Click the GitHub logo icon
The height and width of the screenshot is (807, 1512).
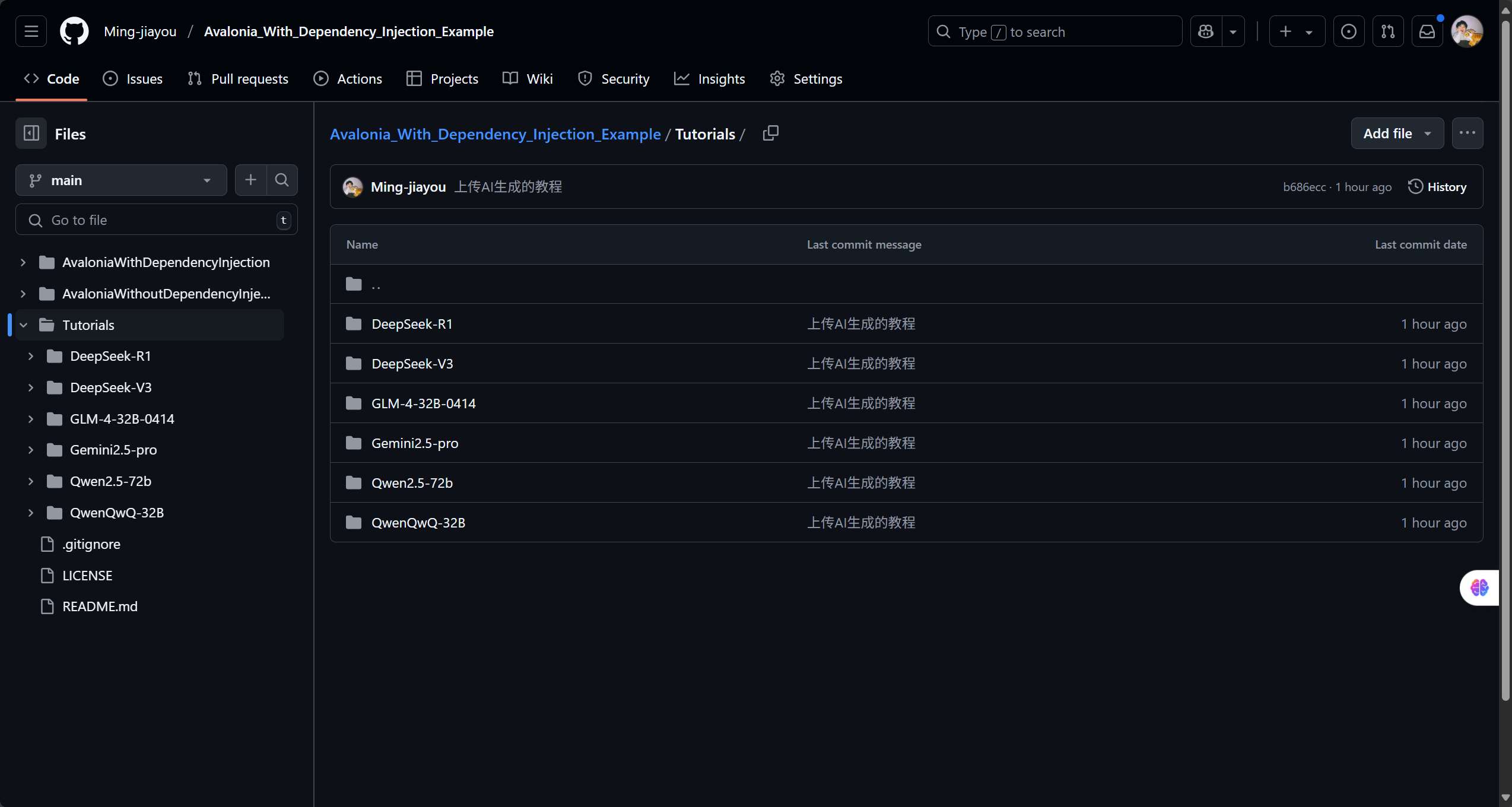pos(74,31)
